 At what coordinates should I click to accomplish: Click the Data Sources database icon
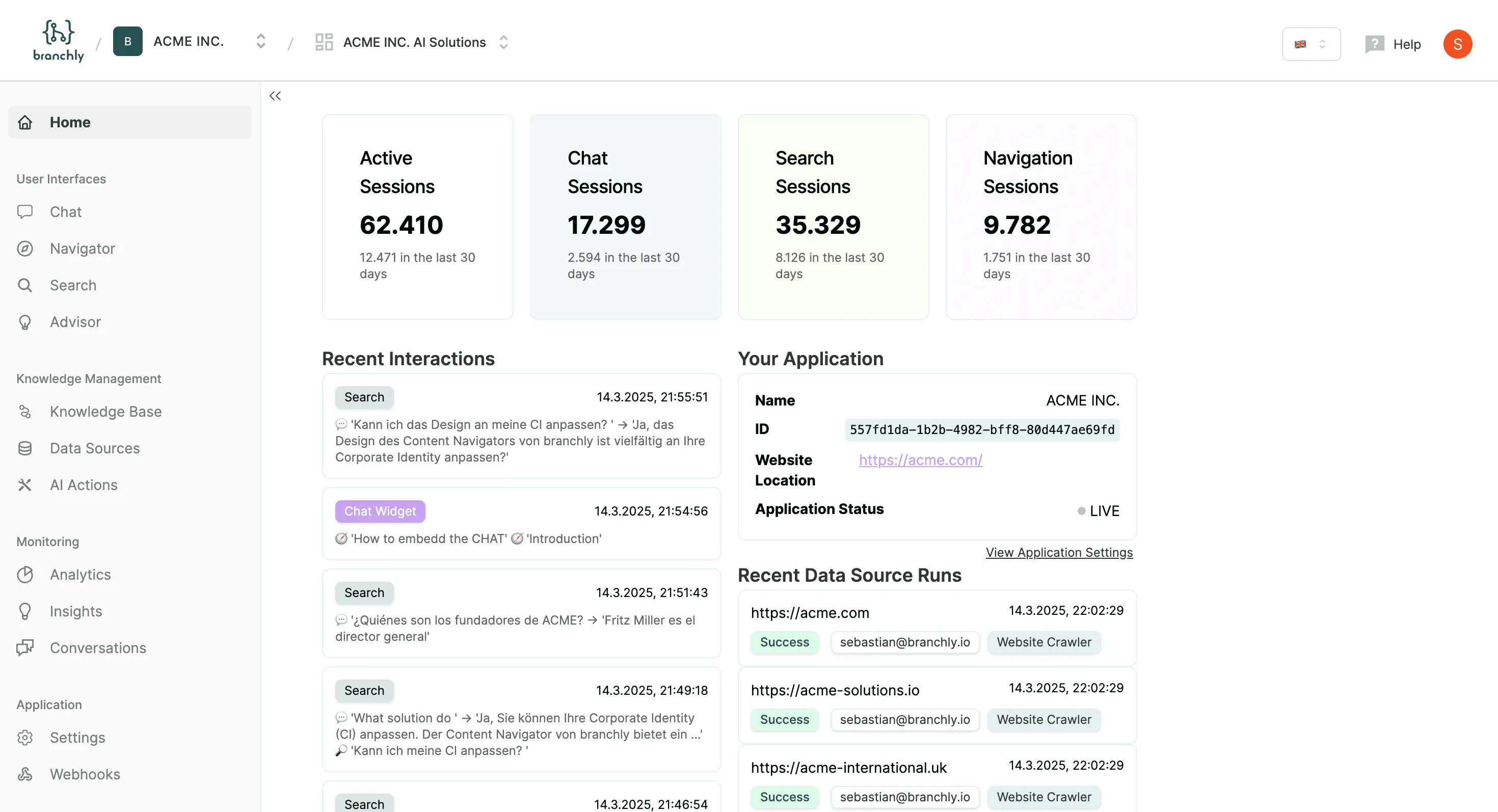[25, 448]
